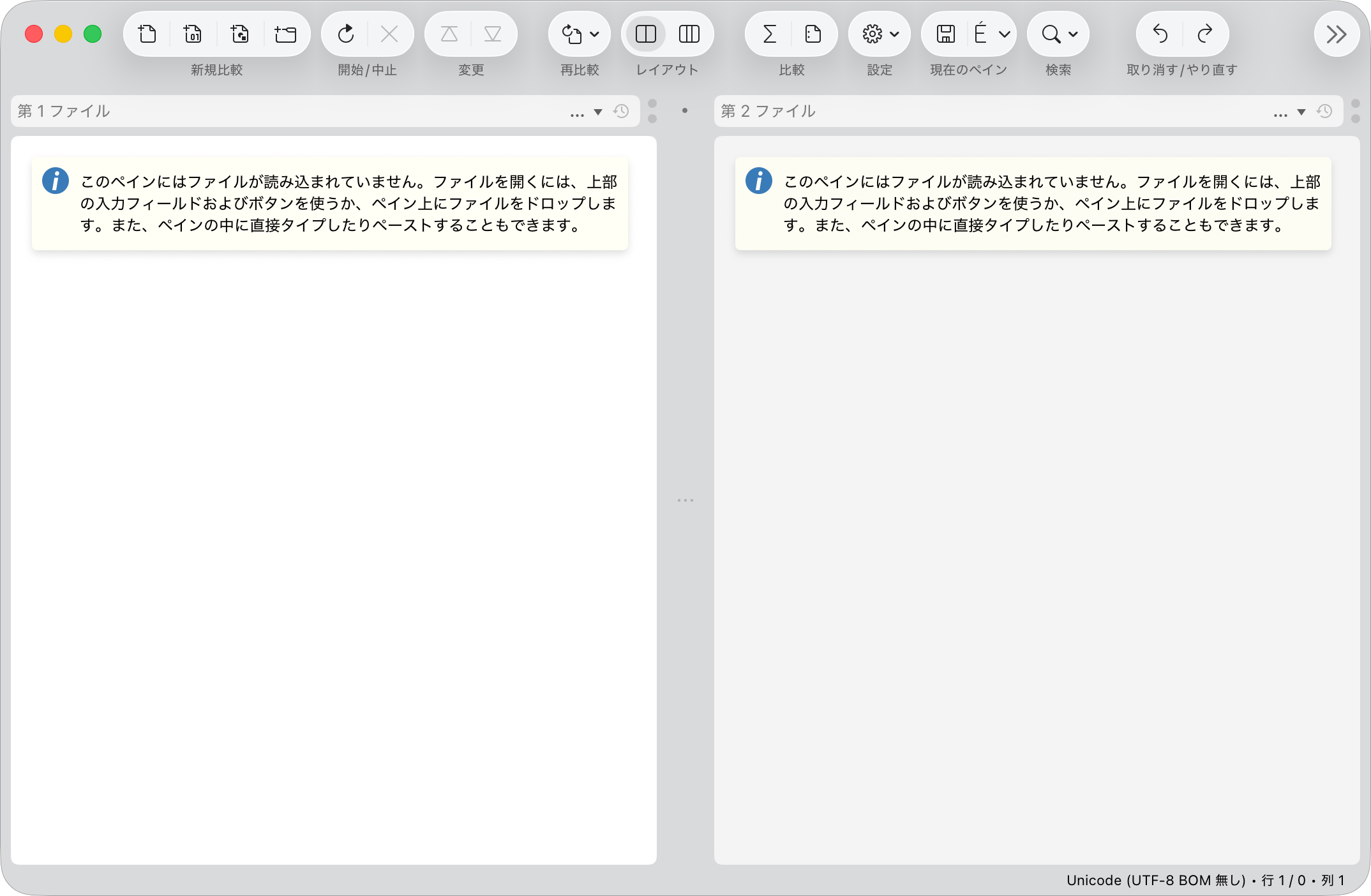This screenshot has height=896, width=1371.
Task: Click the info icon in the left pane
Action: [x=56, y=181]
